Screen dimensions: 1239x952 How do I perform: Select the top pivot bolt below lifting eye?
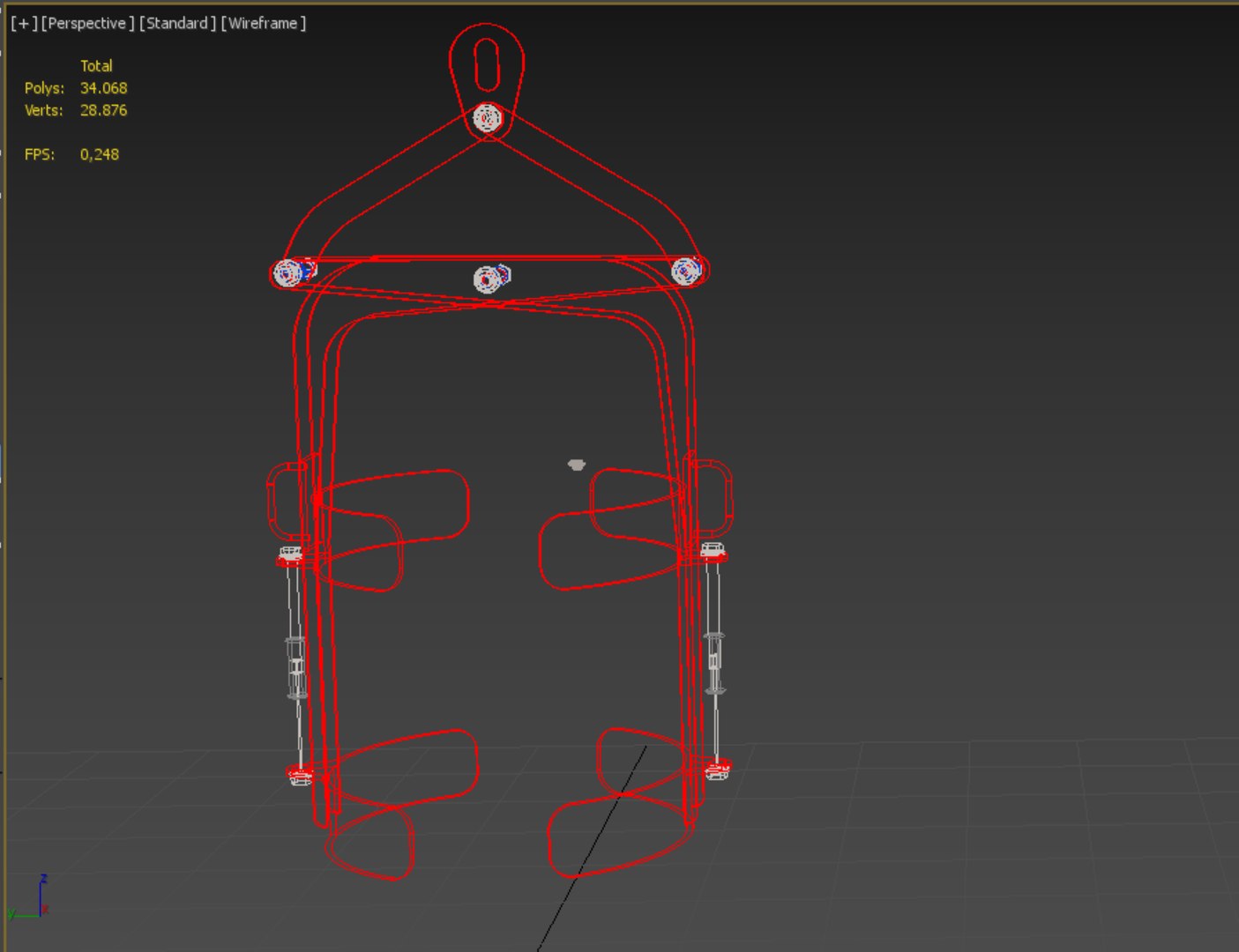[487, 118]
